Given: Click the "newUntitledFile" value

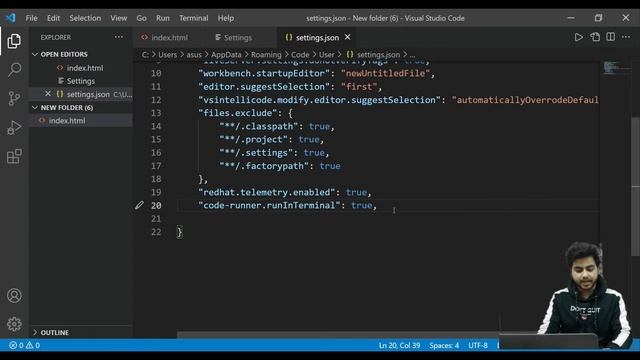Looking at the screenshot, I should (x=386, y=73).
